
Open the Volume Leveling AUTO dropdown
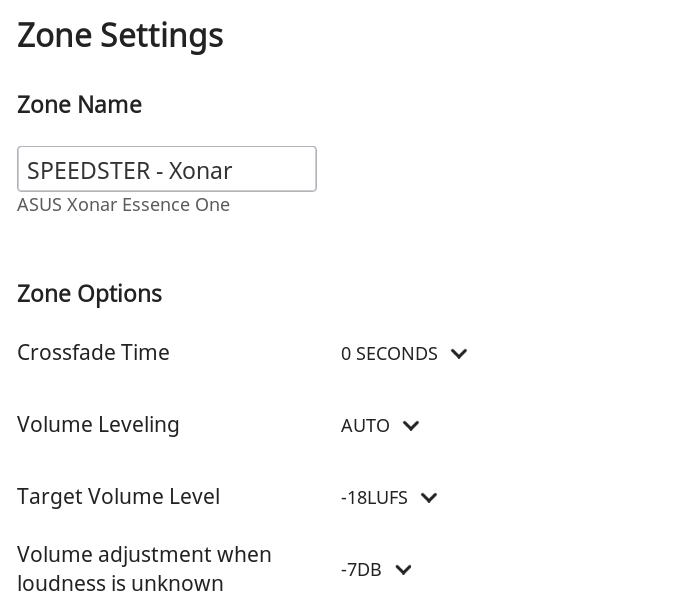(x=366, y=426)
